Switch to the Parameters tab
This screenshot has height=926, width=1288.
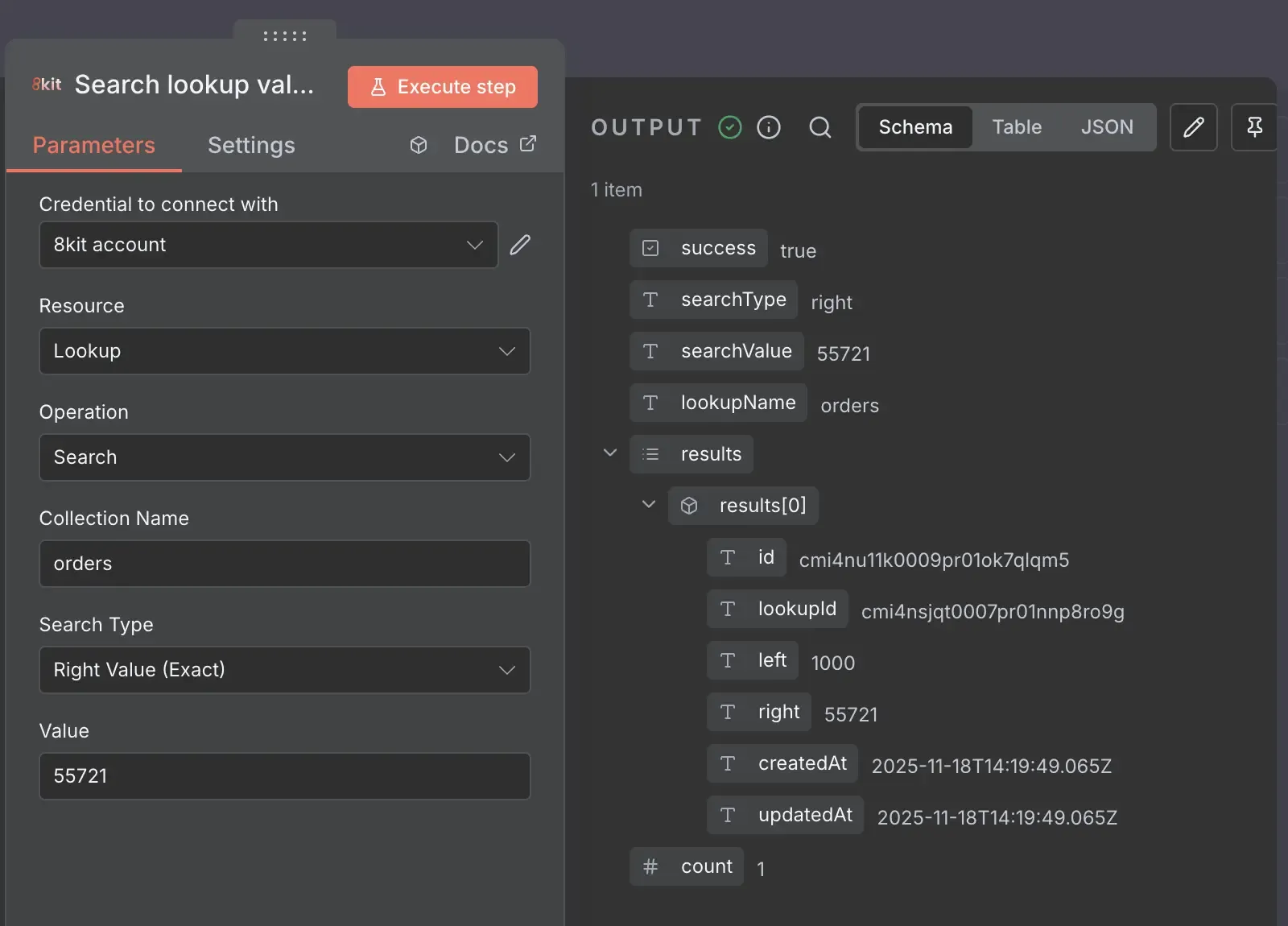(94, 145)
